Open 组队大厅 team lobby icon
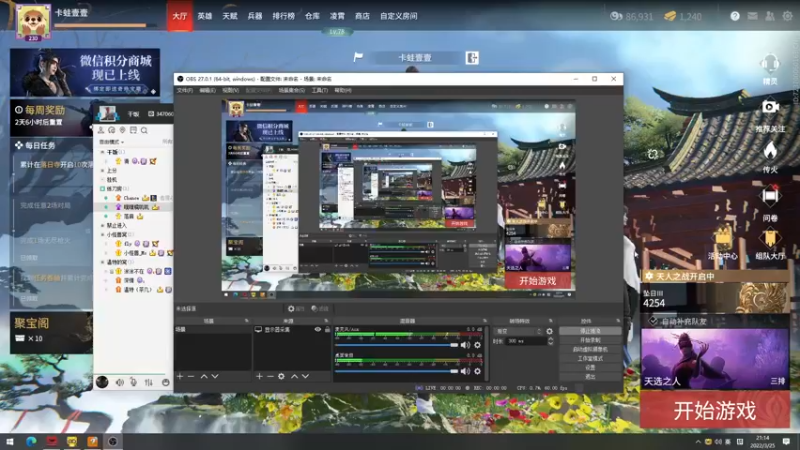 point(770,239)
